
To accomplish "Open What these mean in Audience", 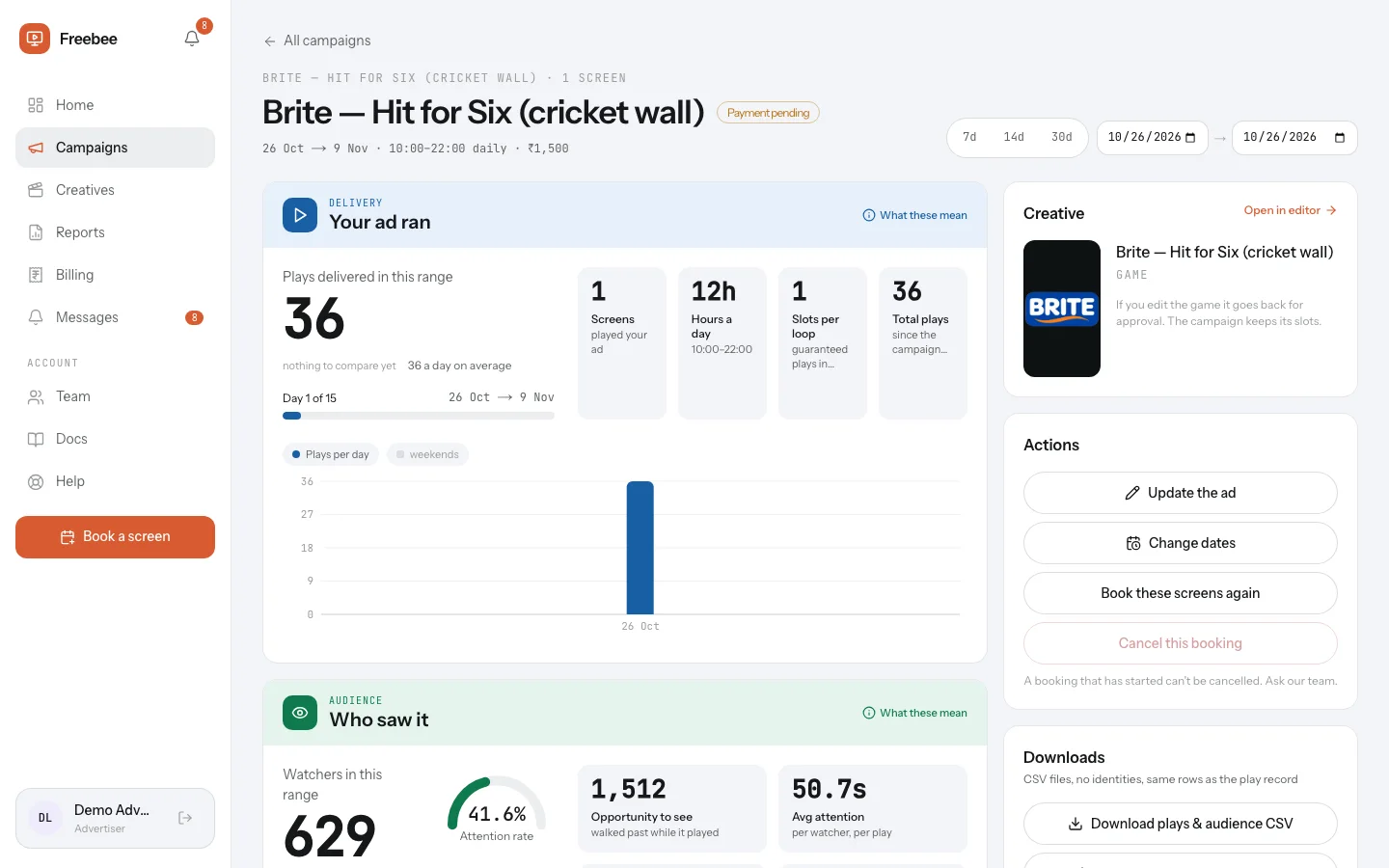I will tap(914, 713).
